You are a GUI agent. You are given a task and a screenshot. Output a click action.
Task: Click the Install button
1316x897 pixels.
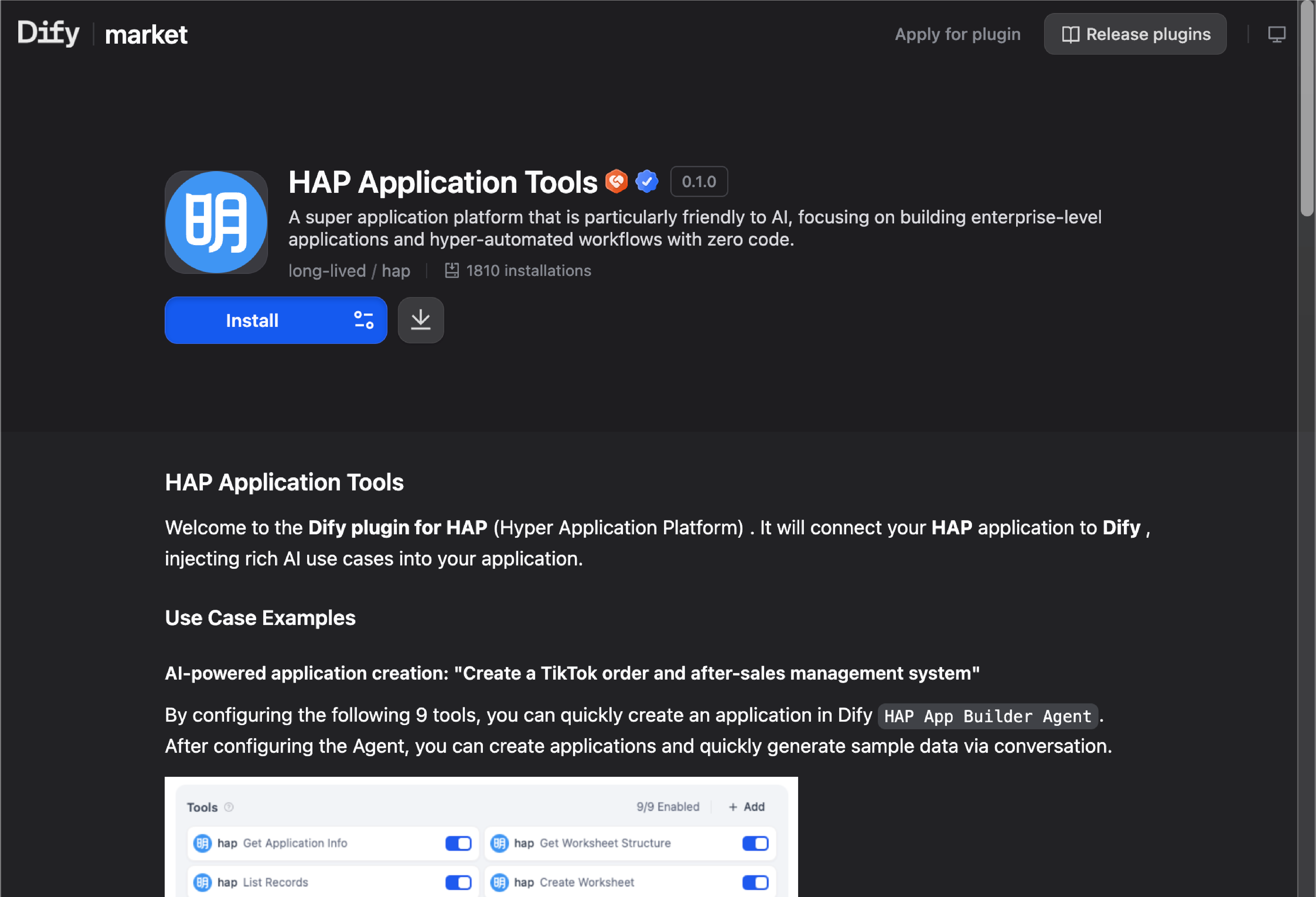[x=252, y=320]
